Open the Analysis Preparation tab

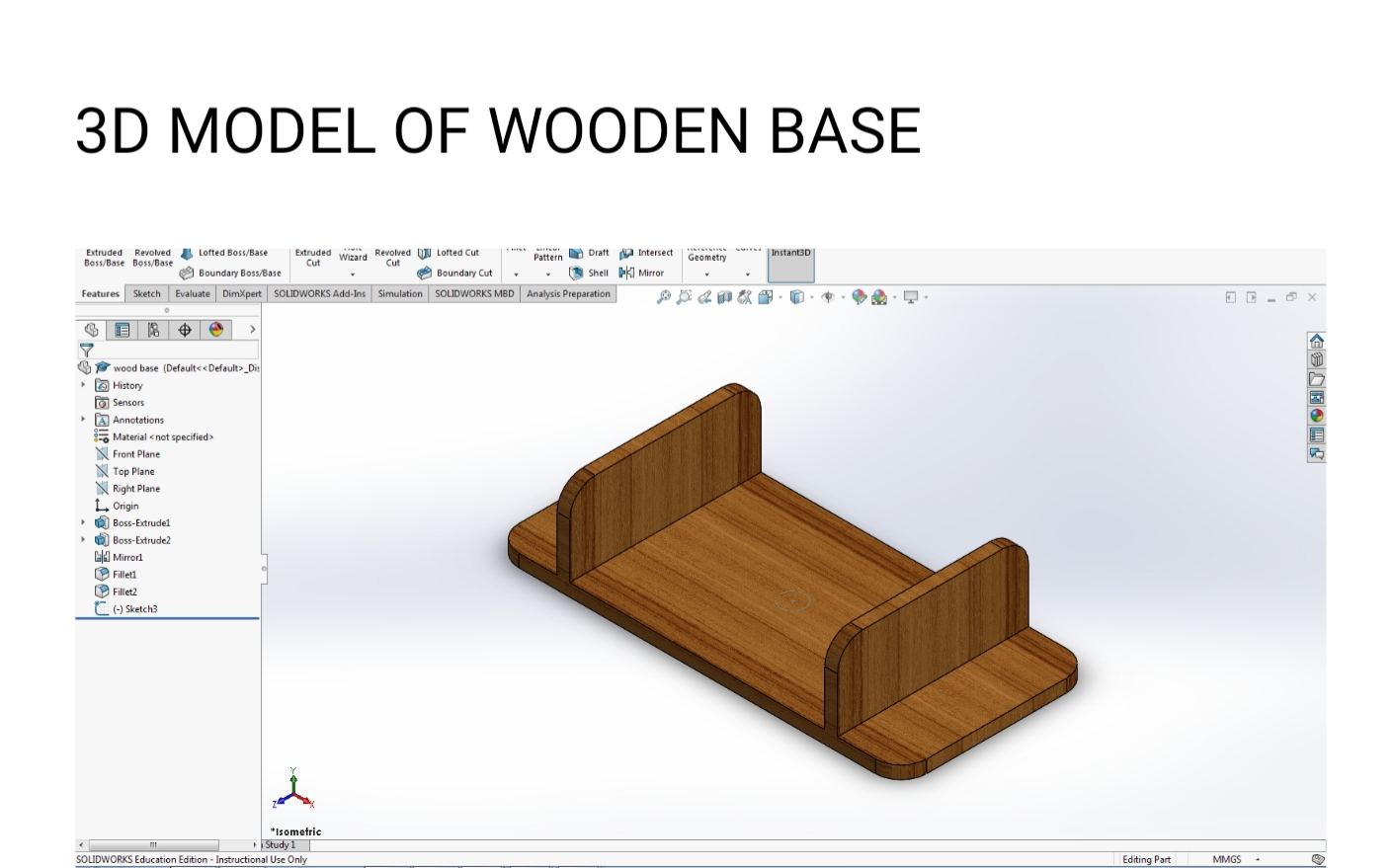(x=568, y=293)
